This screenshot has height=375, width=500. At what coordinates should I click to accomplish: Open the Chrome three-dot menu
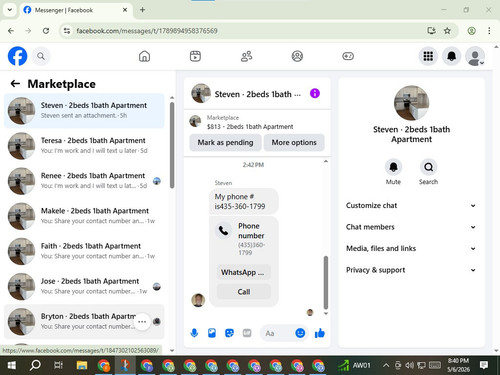click(x=489, y=31)
